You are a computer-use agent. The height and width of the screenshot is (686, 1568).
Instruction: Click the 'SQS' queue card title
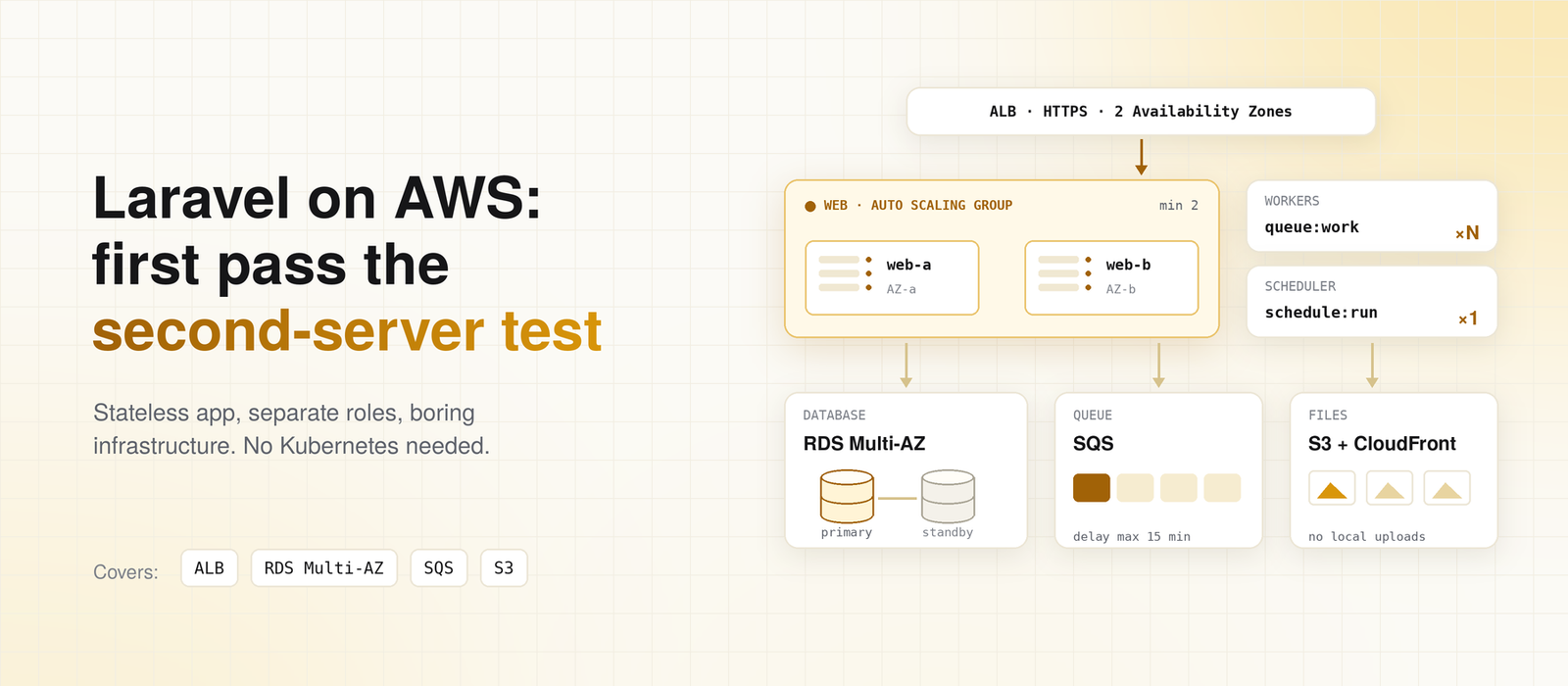click(1094, 444)
